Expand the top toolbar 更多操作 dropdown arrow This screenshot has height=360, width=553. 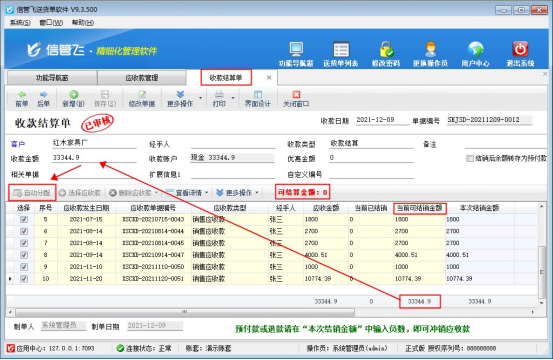pos(201,98)
